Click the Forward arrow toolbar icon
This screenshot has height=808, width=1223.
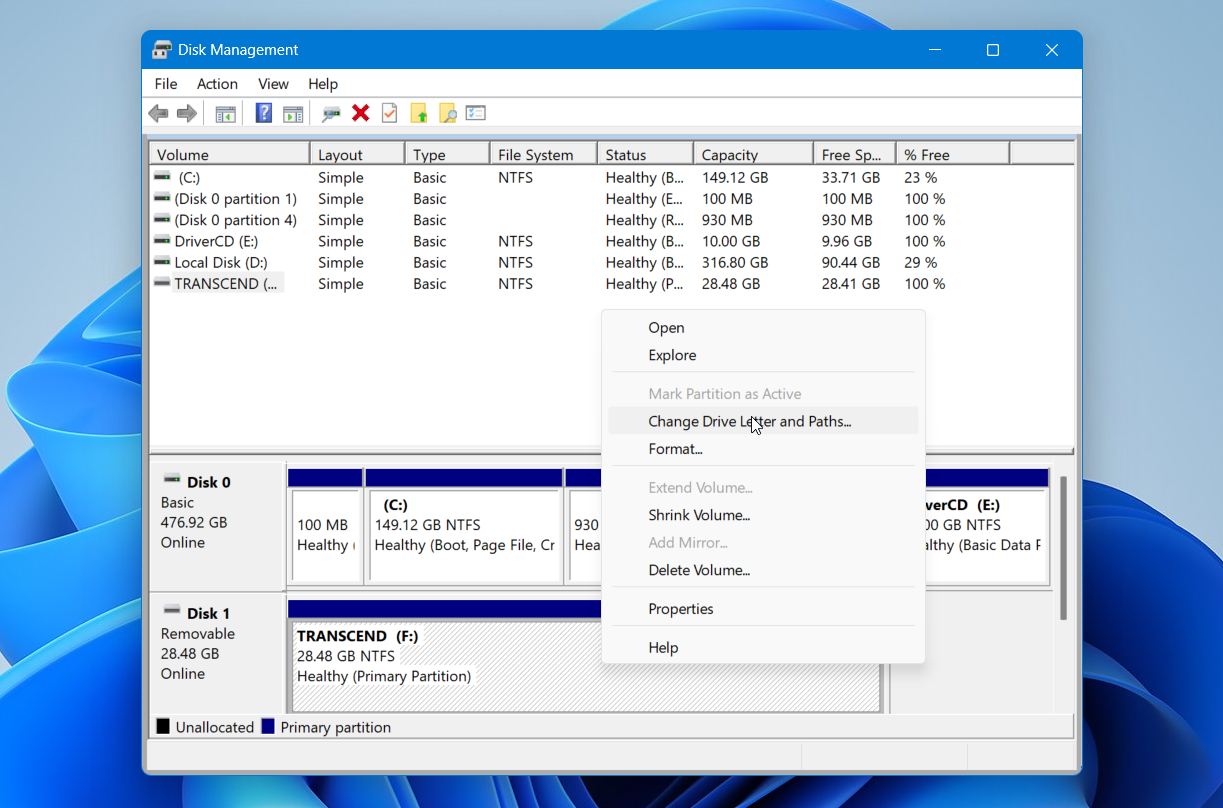[x=186, y=113]
